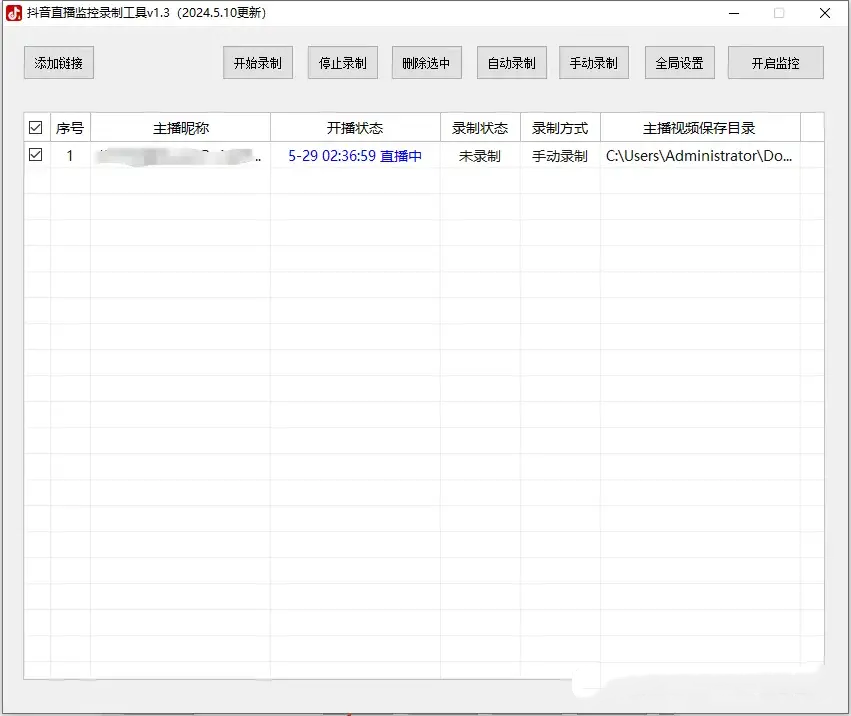The image size is (851, 716).
Task: Stop recording via 停止录制 button
Action: [x=342, y=63]
